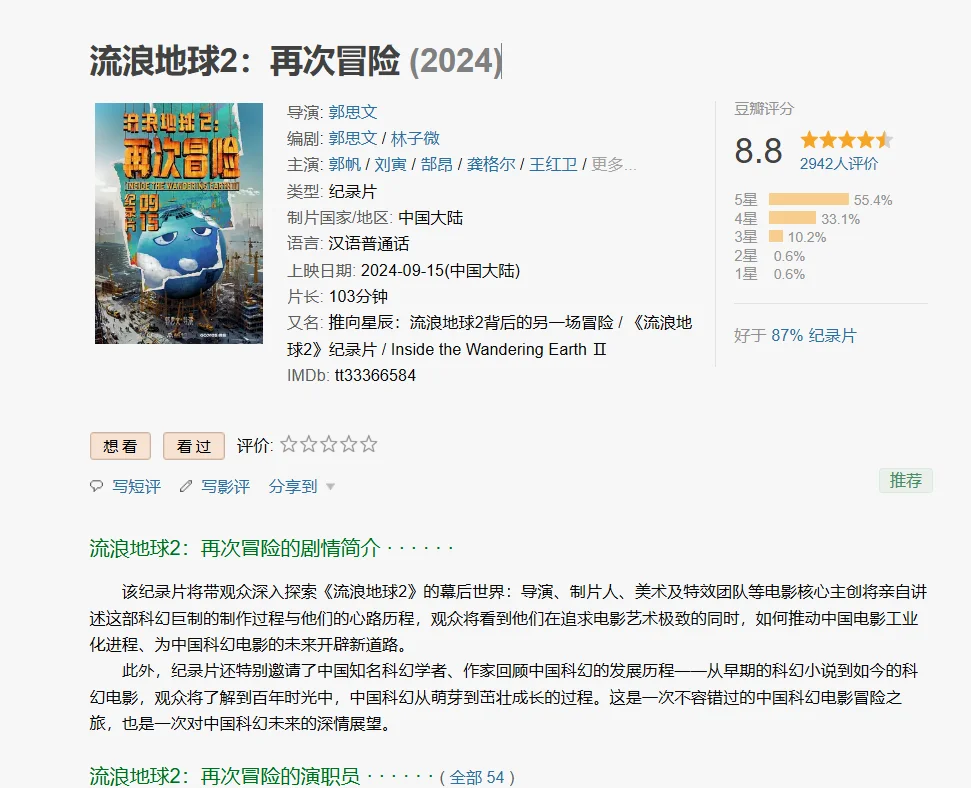Click the 1星 rating row label
Screen dimensions: 971x788
click(746, 274)
